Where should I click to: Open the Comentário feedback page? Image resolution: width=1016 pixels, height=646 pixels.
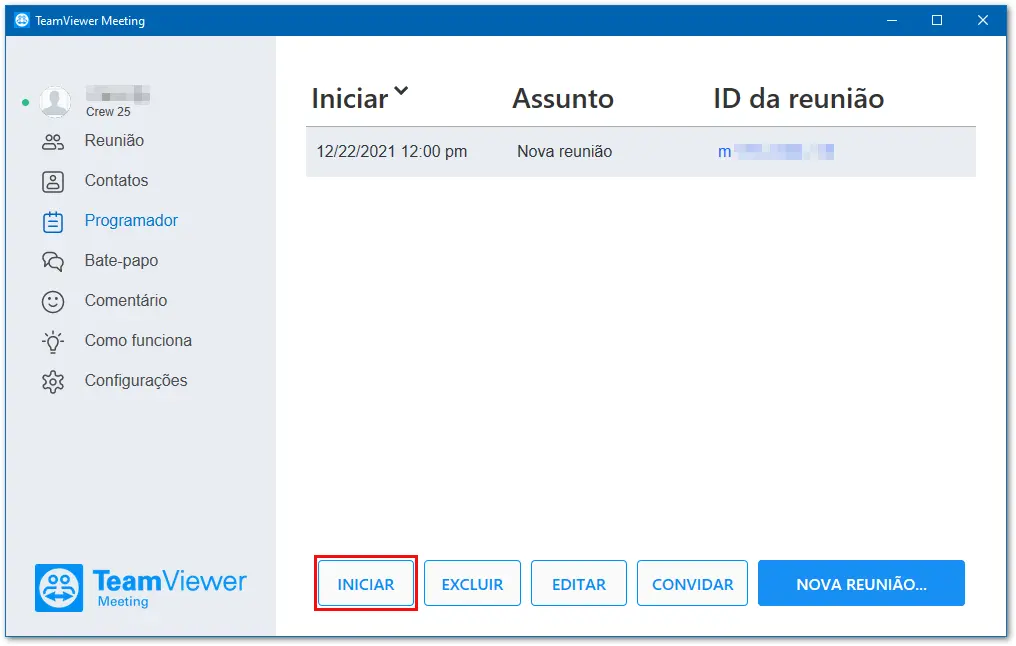point(126,301)
